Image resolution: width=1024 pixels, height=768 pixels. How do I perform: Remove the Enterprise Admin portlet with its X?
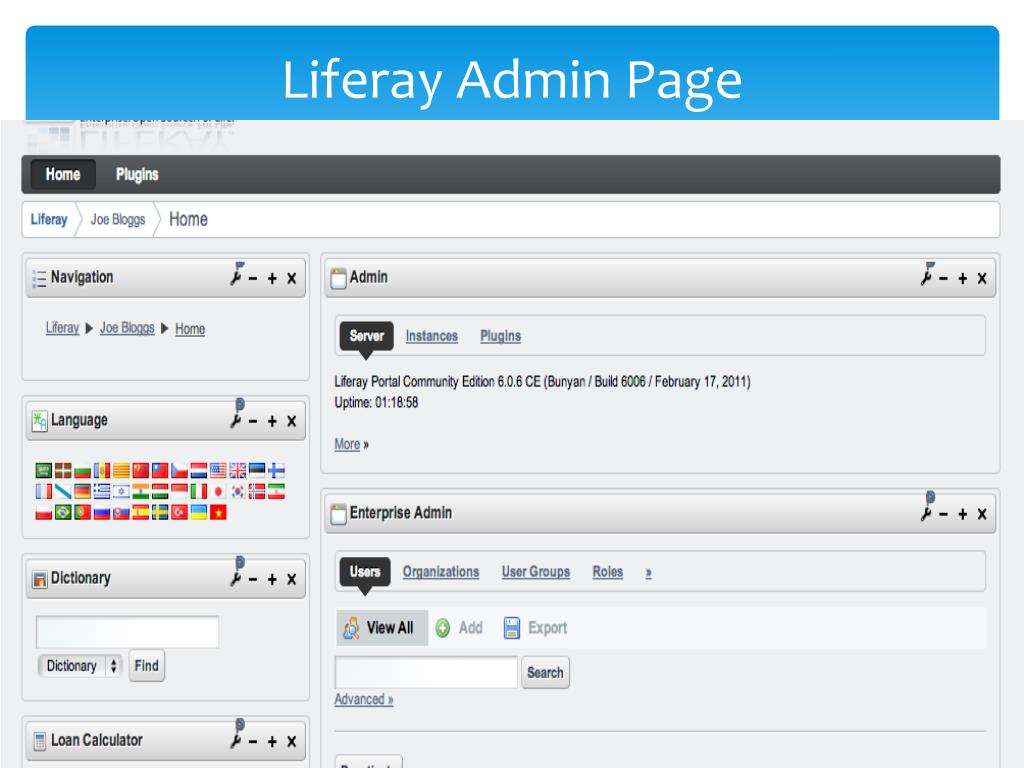[982, 514]
